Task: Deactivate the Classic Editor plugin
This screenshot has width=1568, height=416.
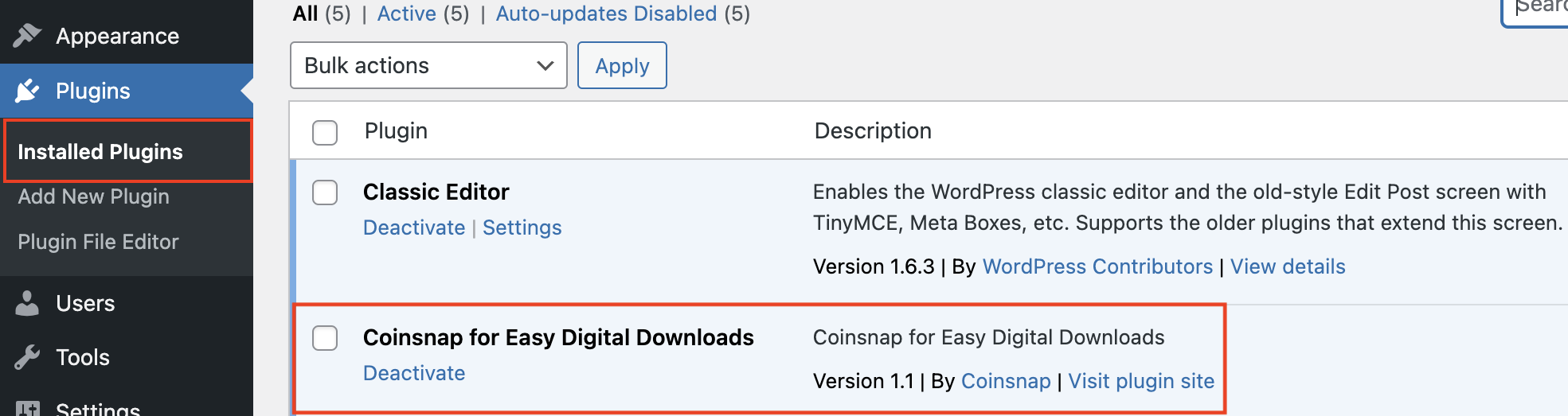Action: [x=414, y=227]
